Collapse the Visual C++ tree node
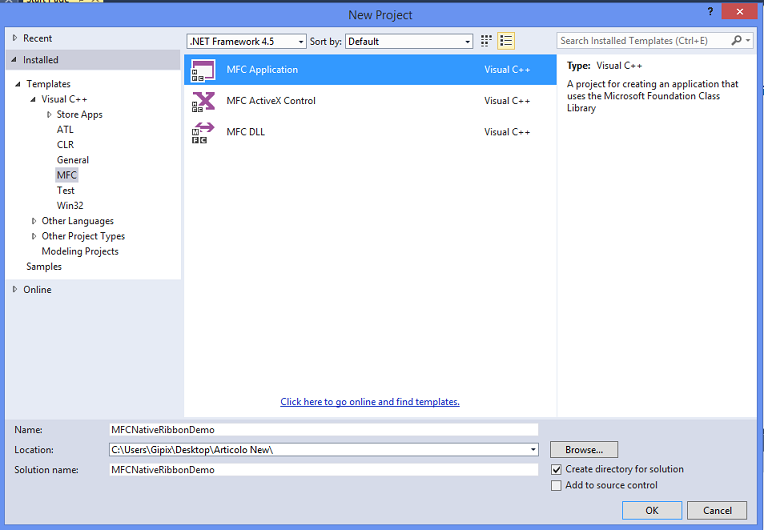The image size is (764, 530). (33, 99)
